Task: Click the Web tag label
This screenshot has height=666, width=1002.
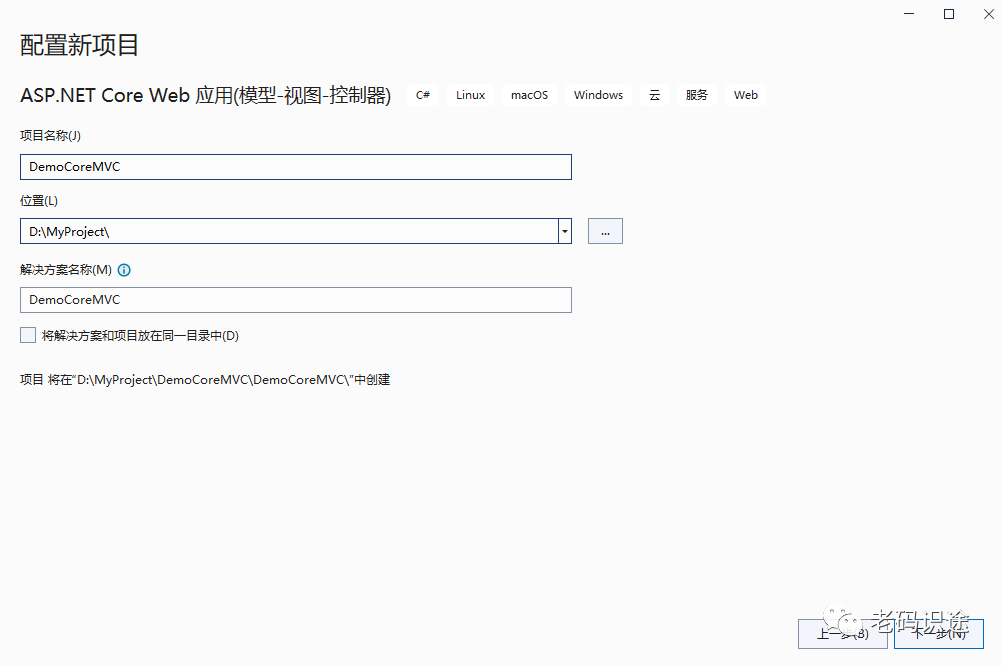Action: pyautogui.click(x=746, y=95)
